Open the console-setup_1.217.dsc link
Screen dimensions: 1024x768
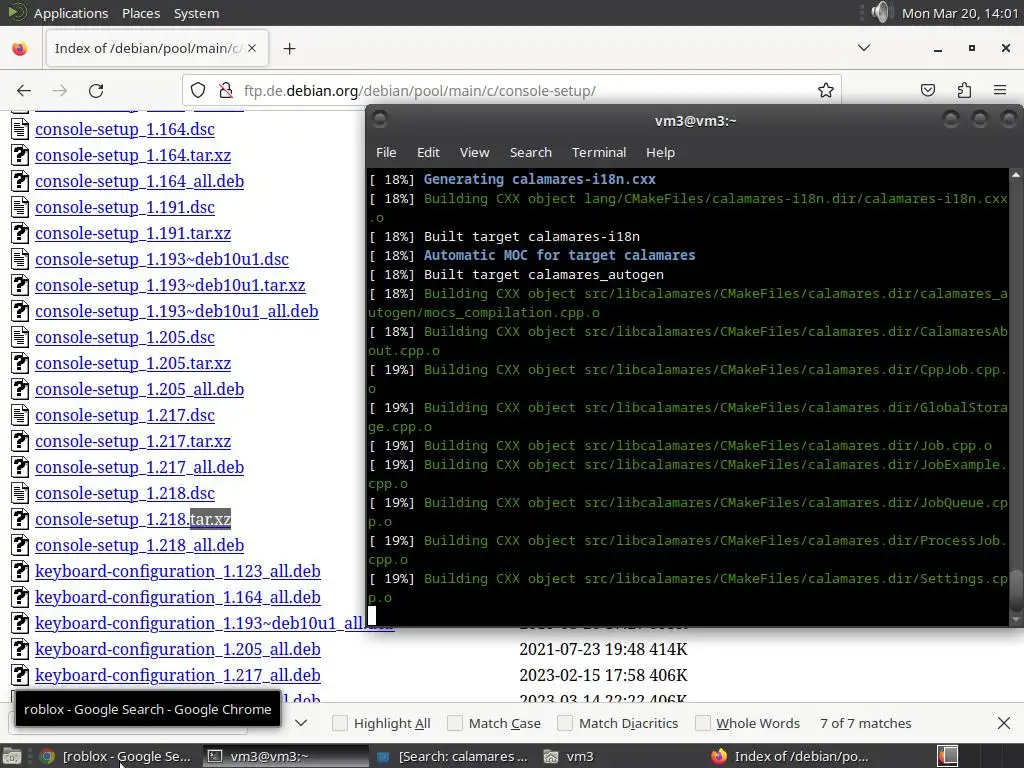[125, 415]
